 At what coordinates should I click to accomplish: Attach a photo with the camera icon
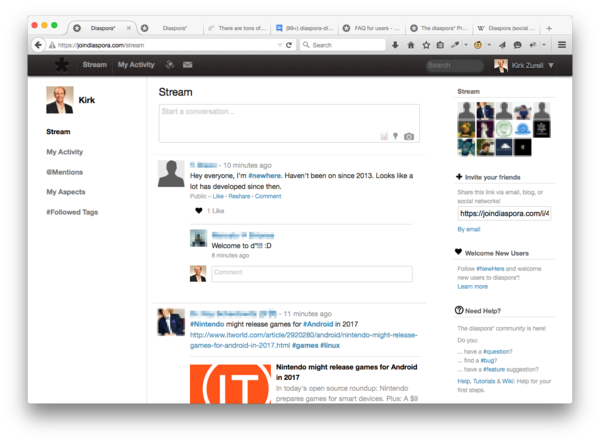(x=409, y=137)
